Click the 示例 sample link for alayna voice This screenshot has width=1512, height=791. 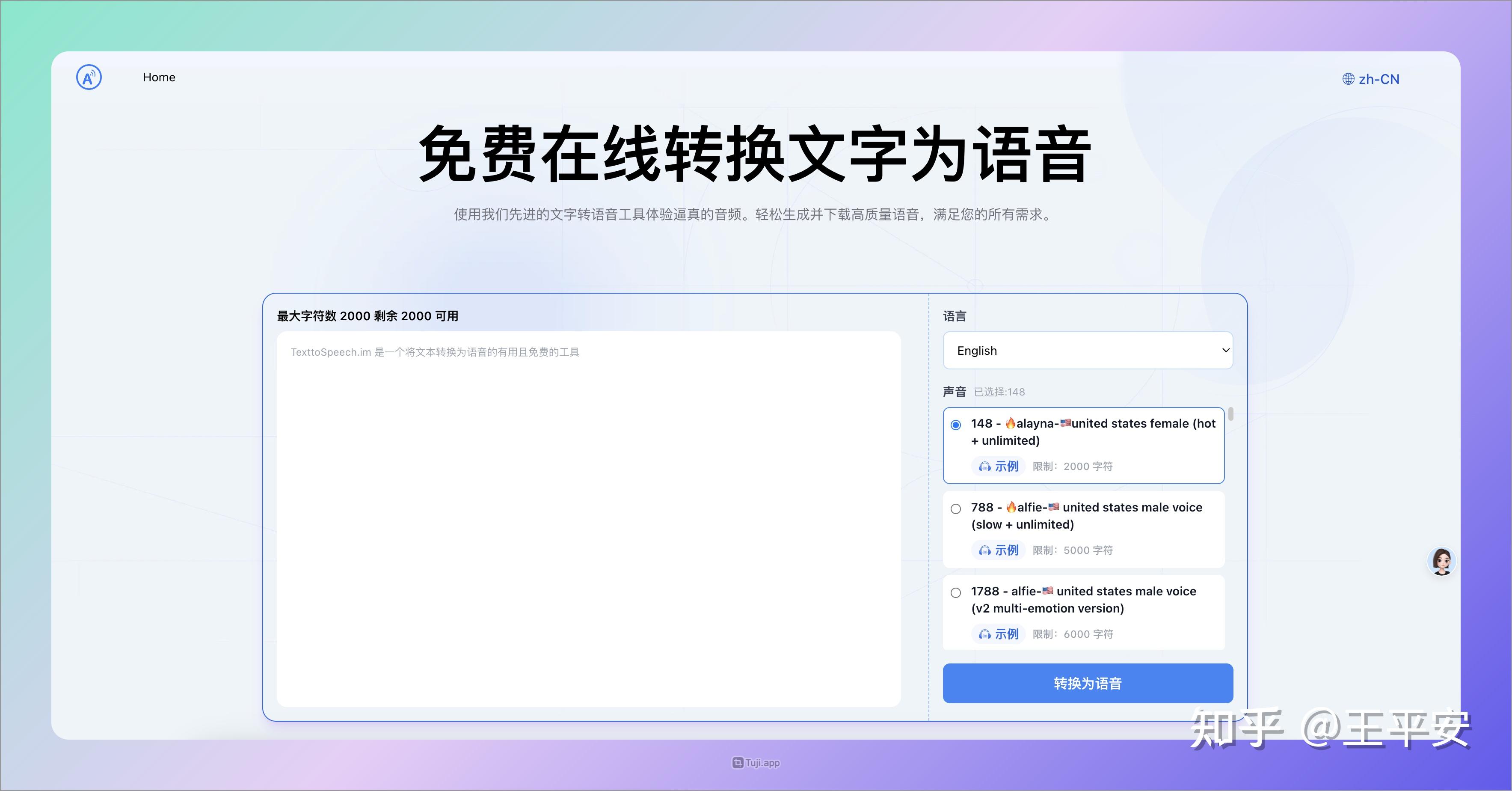click(1006, 467)
